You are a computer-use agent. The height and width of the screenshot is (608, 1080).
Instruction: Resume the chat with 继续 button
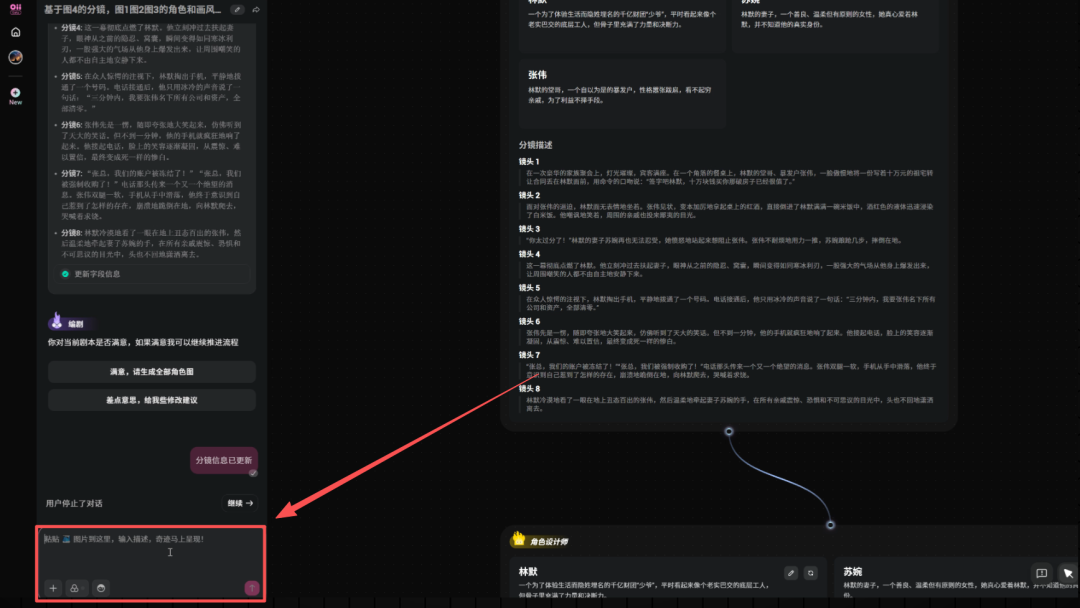(x=238, y=503)
